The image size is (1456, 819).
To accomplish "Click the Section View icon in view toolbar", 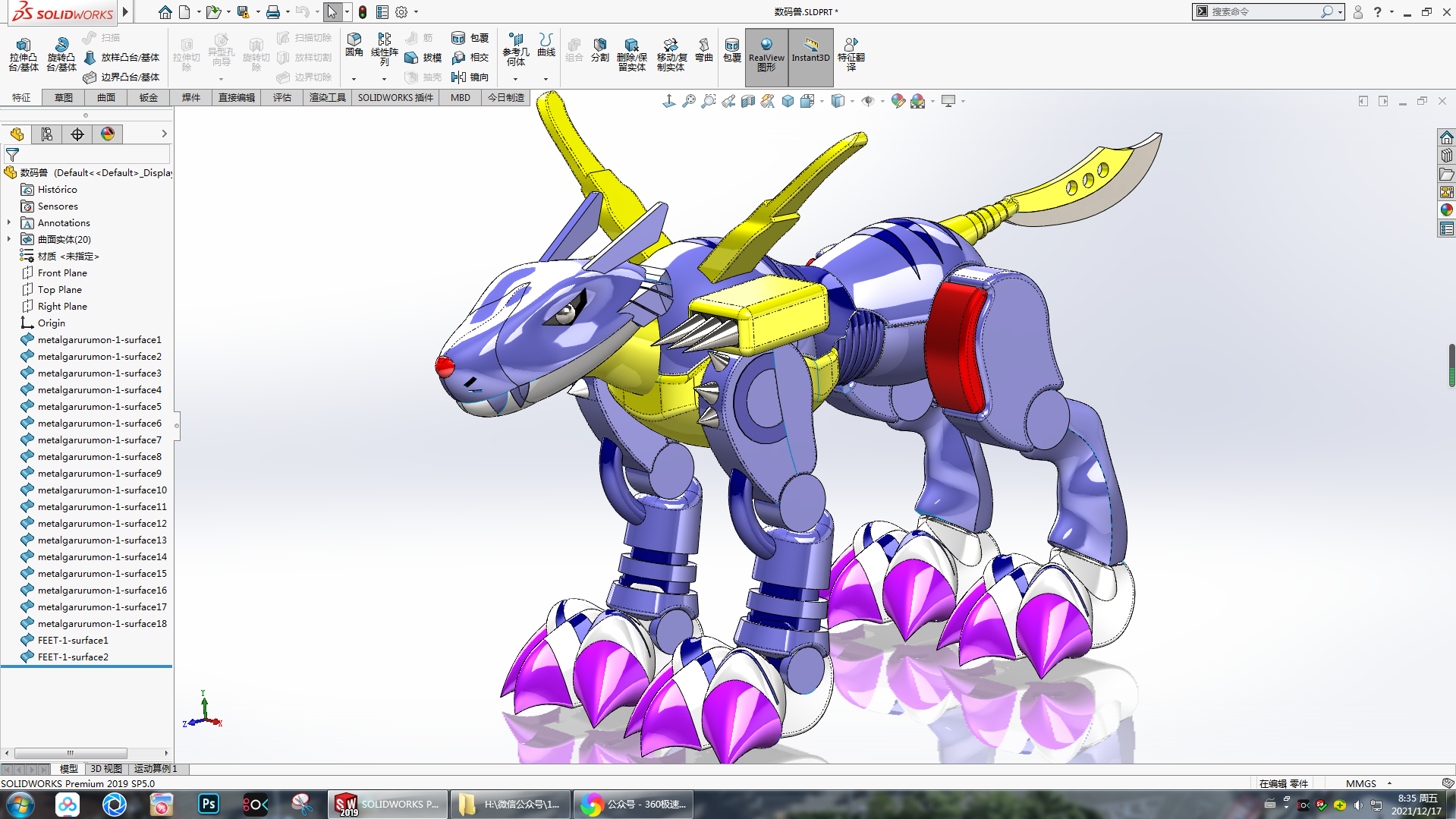I will pos(747,101).
